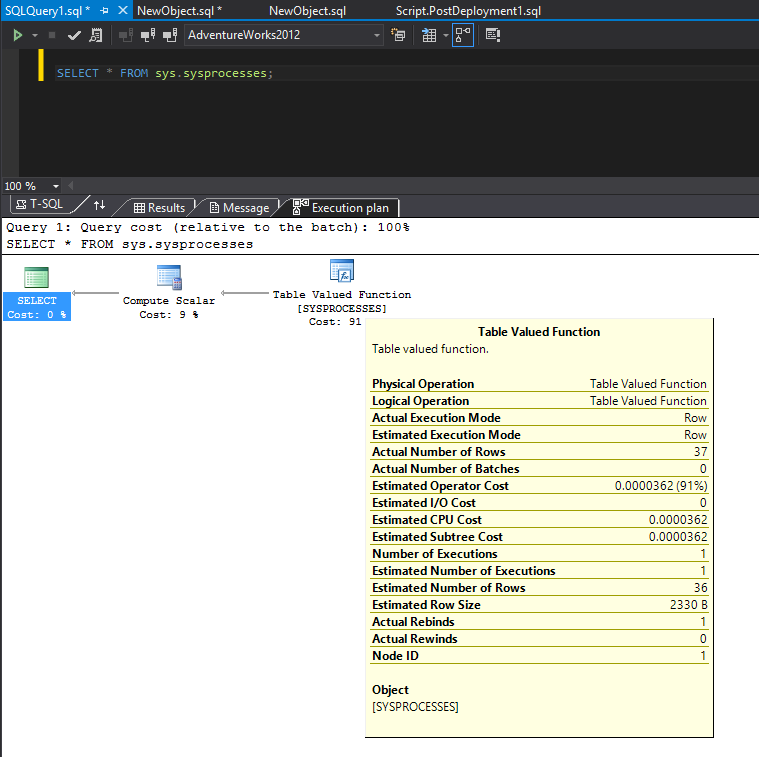759x757 pixels.
Task: Click the green Execute query button
Action: [x=17, y=35]
